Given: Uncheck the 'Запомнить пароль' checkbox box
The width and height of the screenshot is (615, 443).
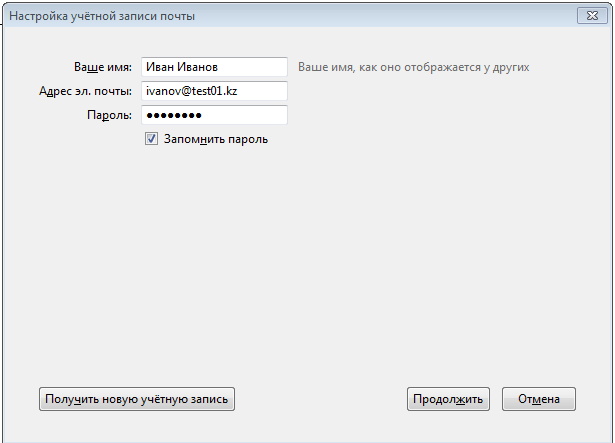Looking at the screenshot, I should (151, 139).
